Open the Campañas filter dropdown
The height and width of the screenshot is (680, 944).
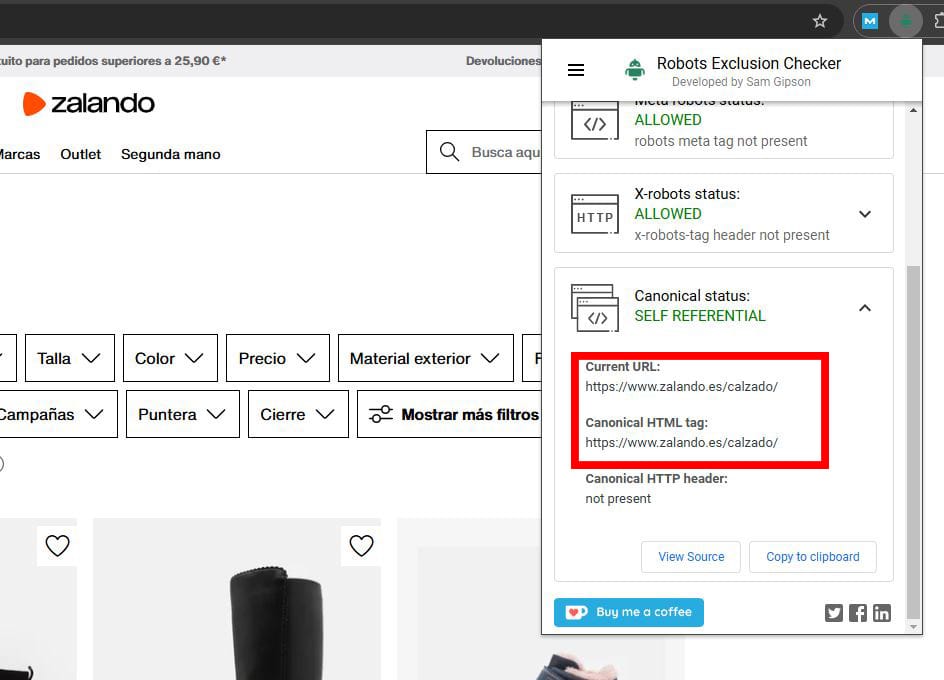[x=58, y=414]
